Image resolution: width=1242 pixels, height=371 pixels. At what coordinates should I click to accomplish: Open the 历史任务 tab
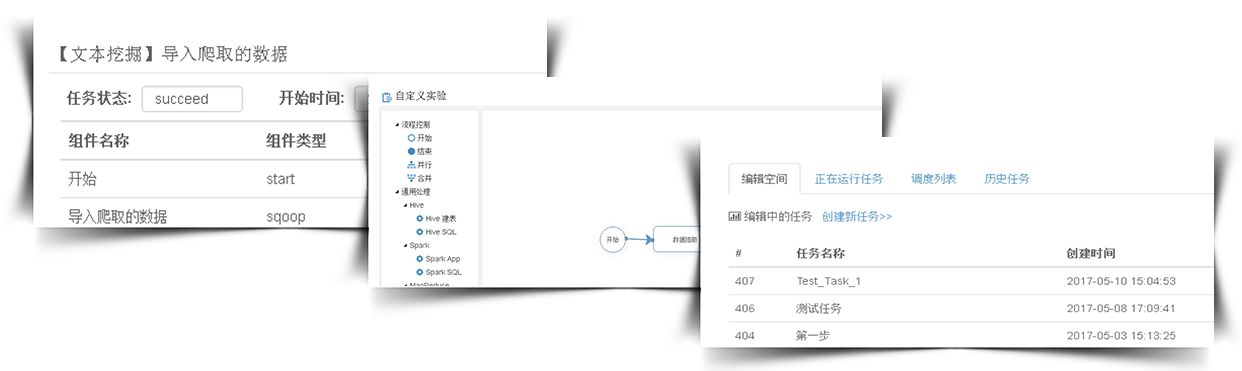pyautogui.click(x=1007, y=179)
